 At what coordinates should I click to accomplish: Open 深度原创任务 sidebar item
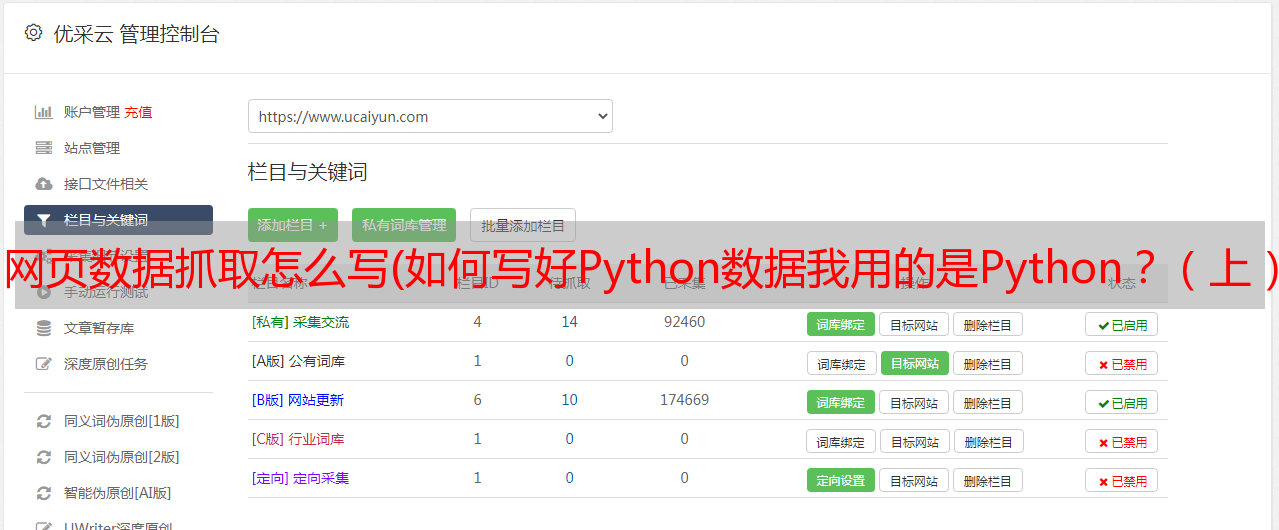(x=106, y=364)
